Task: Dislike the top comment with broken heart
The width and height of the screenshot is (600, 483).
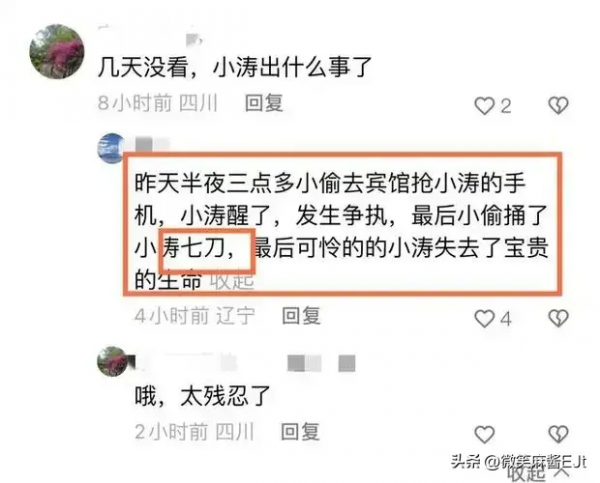Action: (559, 106)
